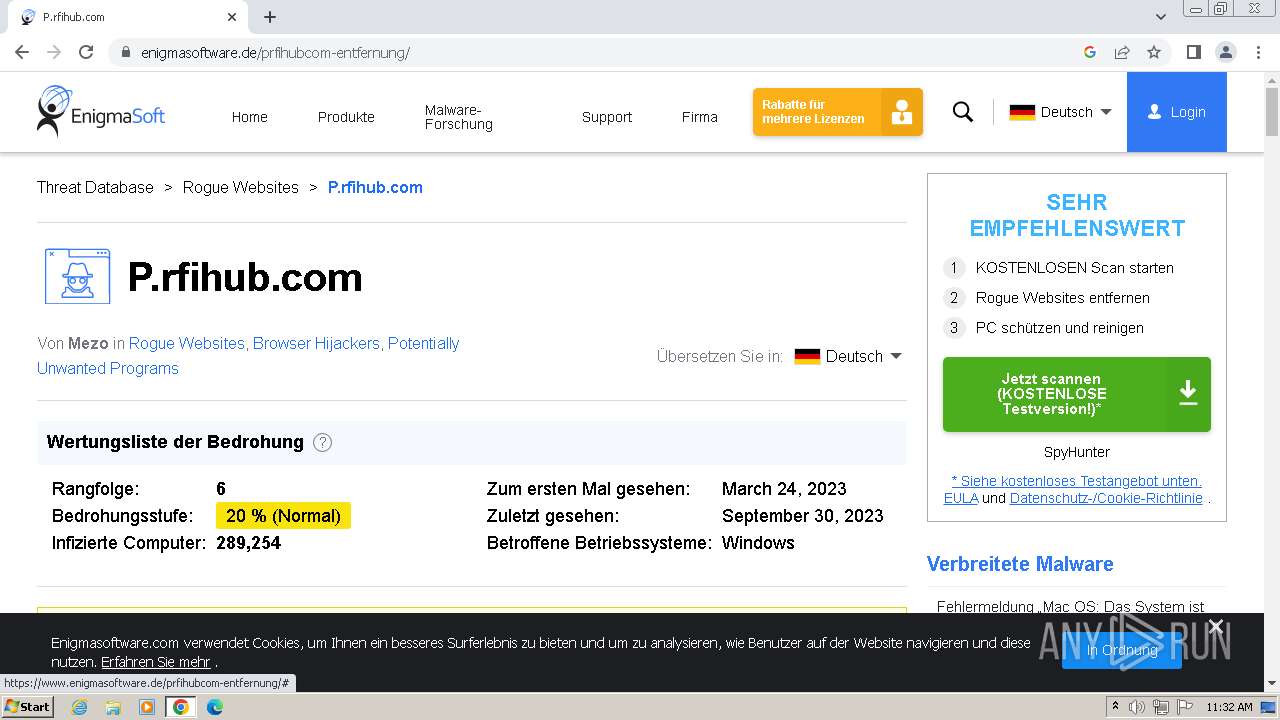
Task: Click the threat scorecard help question icon
Action: pyautogui.click(x=322, y=442)
